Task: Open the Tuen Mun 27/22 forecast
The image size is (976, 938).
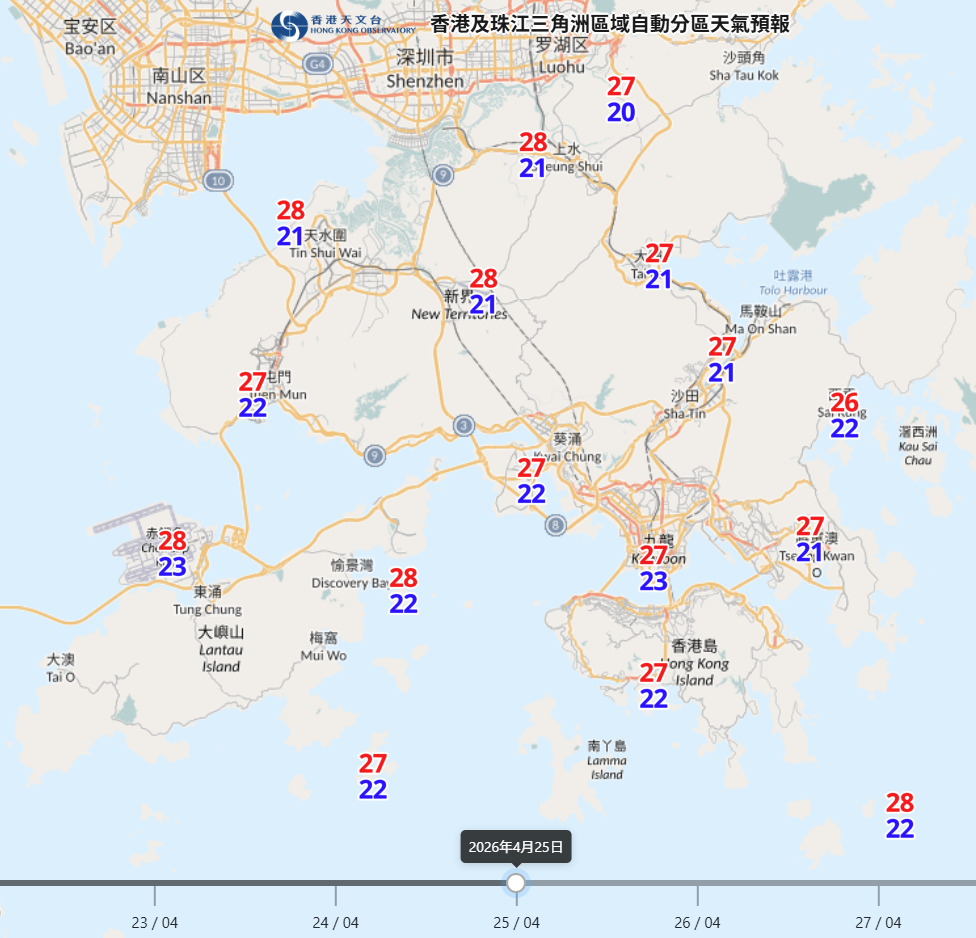Action: pyautogui.click(x=253, y=395)
